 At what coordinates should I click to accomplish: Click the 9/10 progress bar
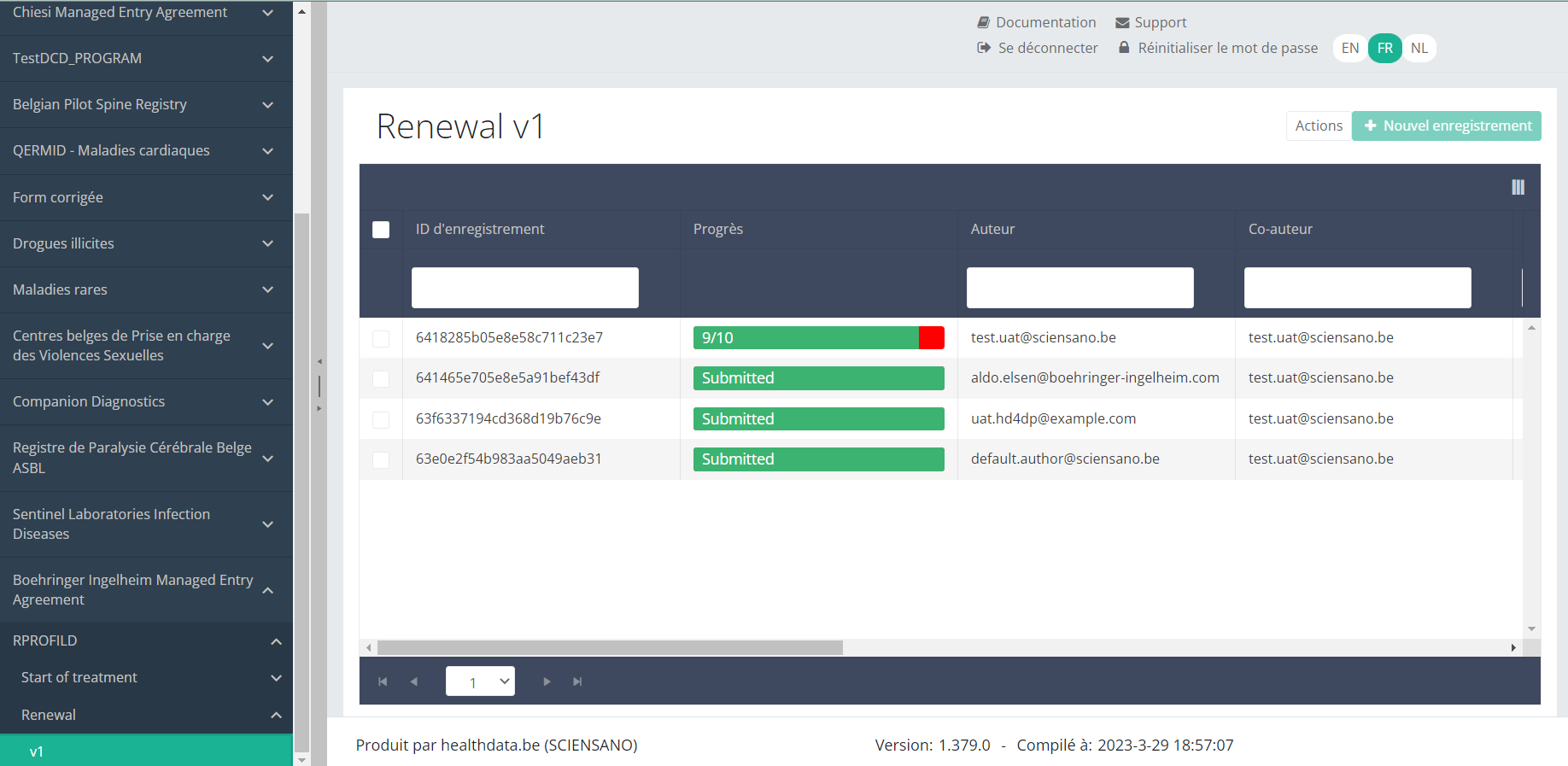[x=818, y=338]
